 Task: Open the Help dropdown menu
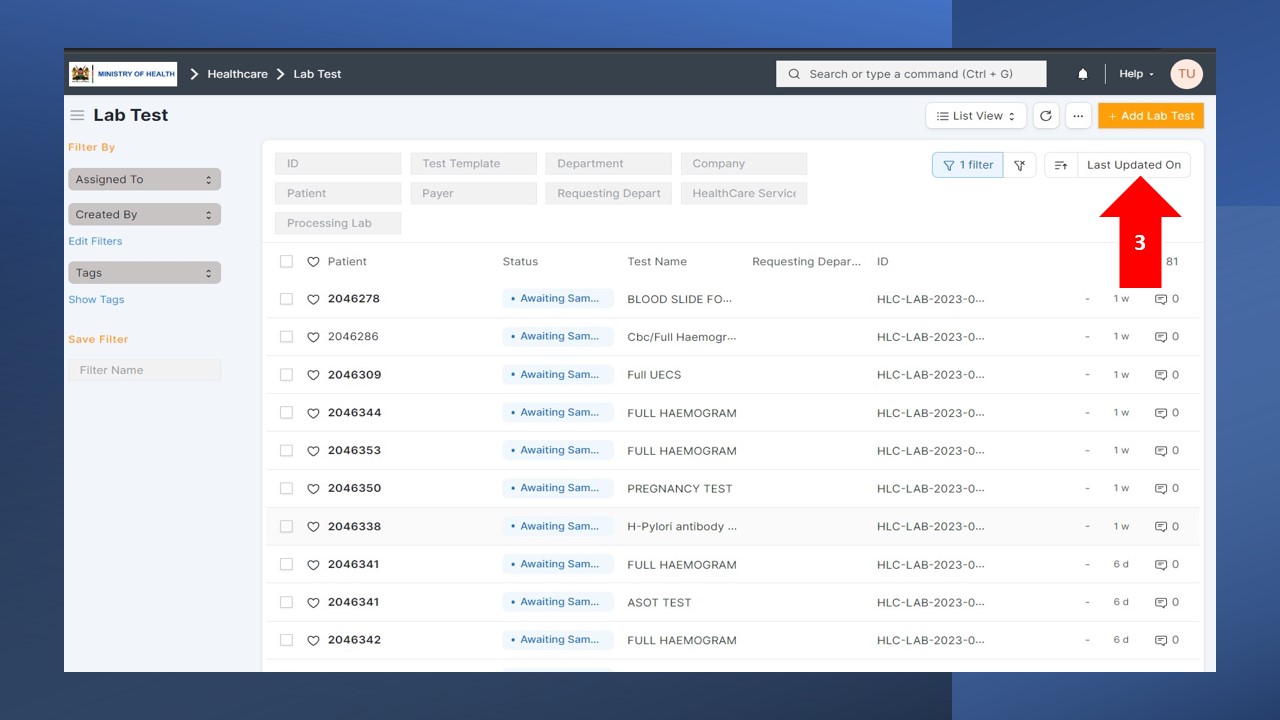click(1136, 74)
